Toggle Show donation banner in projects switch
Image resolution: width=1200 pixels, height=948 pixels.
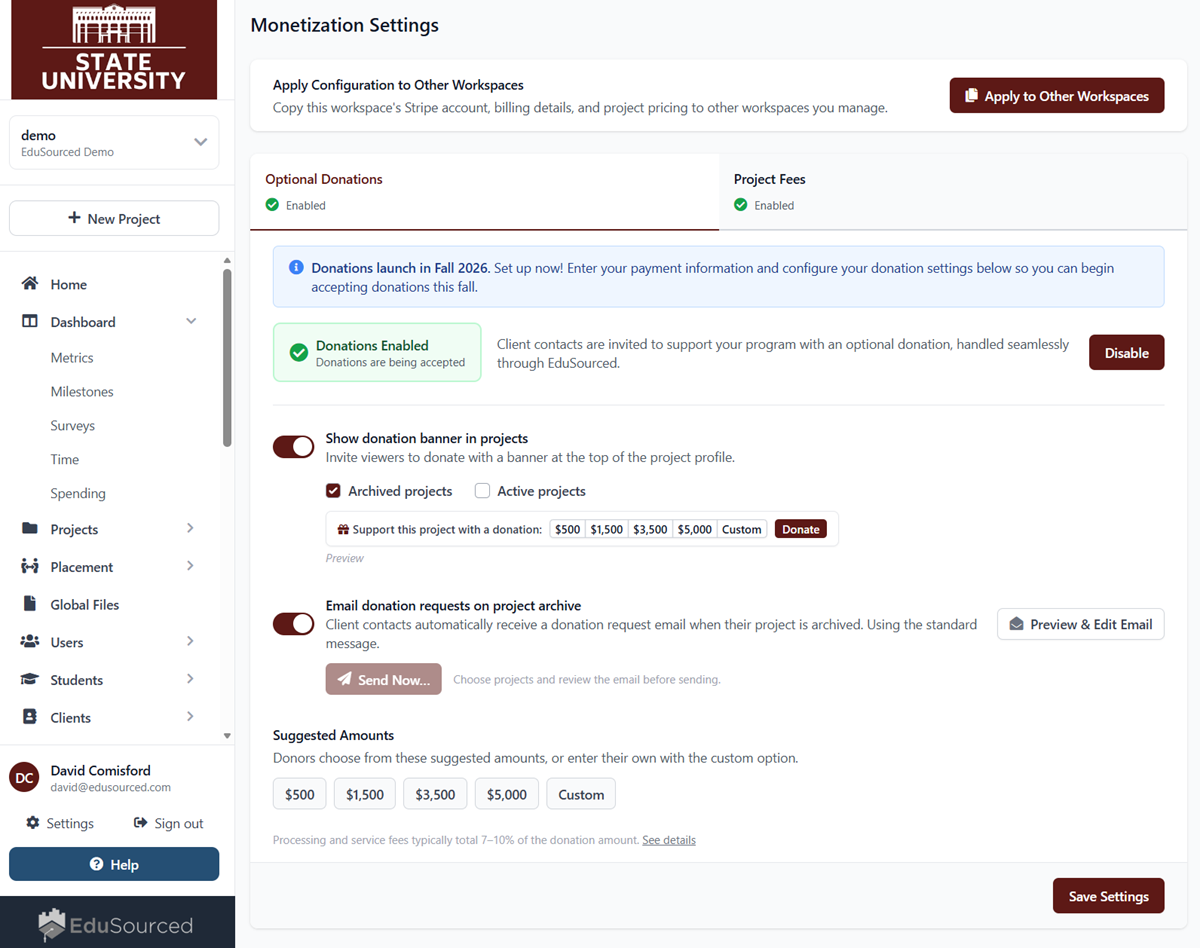point(294,447)
